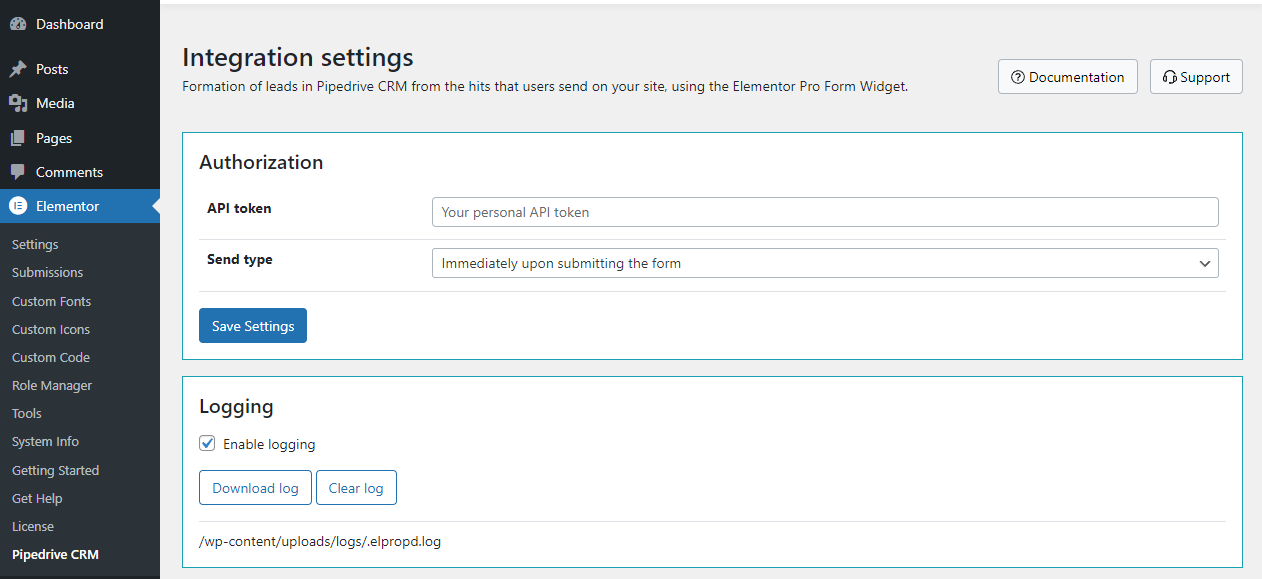Go to Custom Fonts submenu
The height and width of the screenshot is (579, 1262).
click(x=51, y=301)
